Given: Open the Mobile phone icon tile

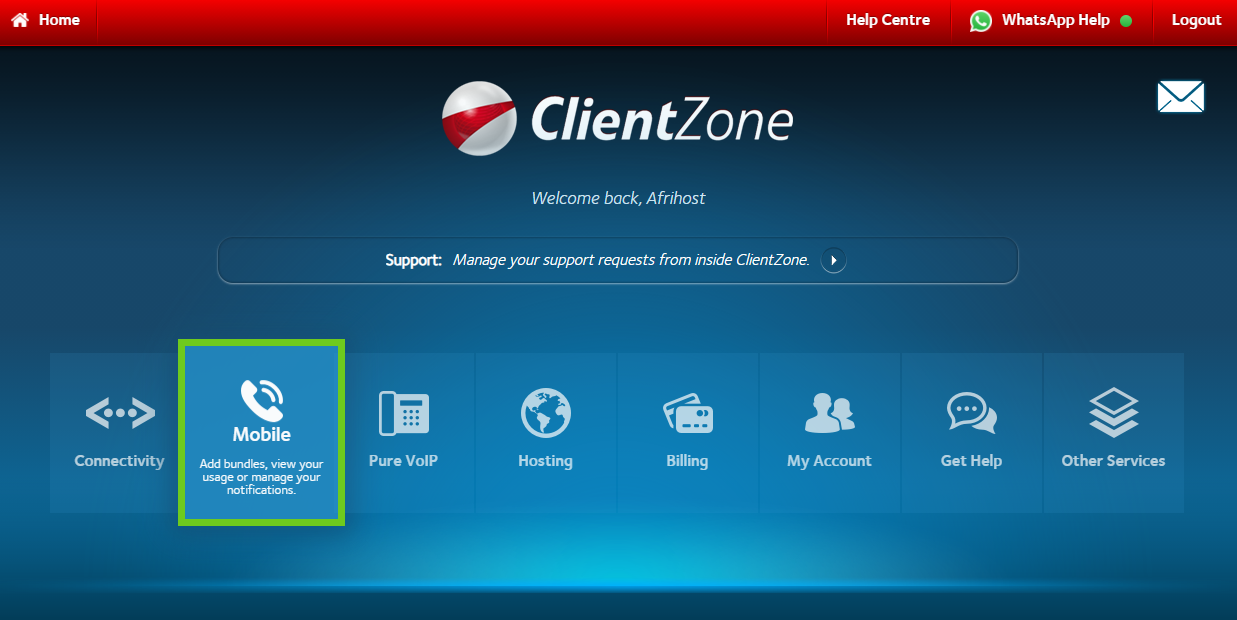Looking at the screenshot, I should point(261,400).
